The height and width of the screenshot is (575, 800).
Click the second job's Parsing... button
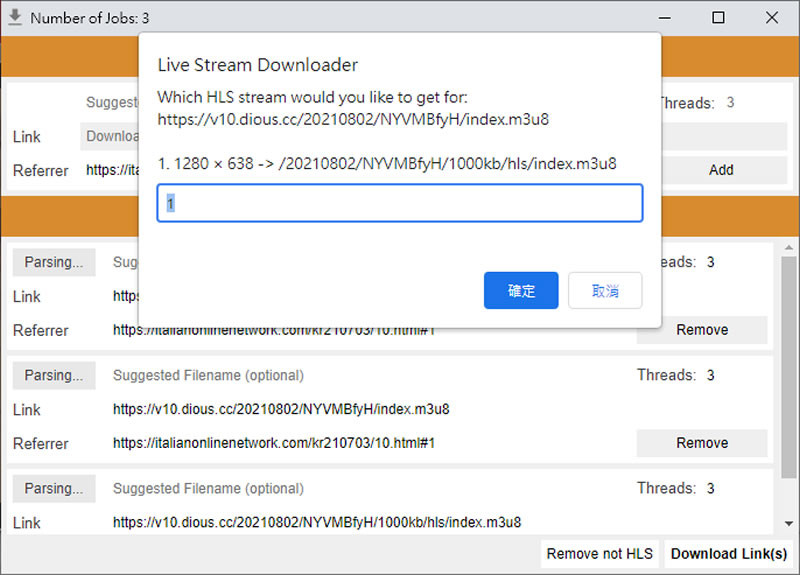pos(54,375)
